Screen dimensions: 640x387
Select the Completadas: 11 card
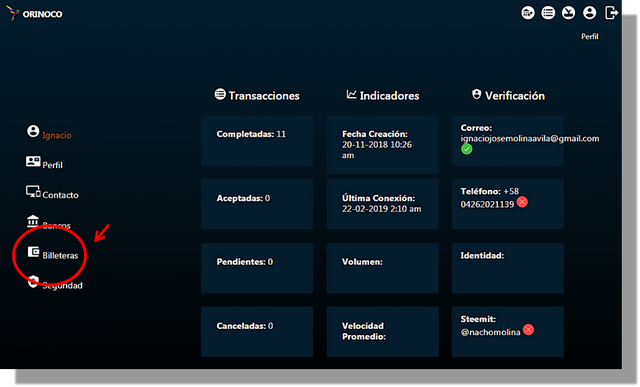257,140
